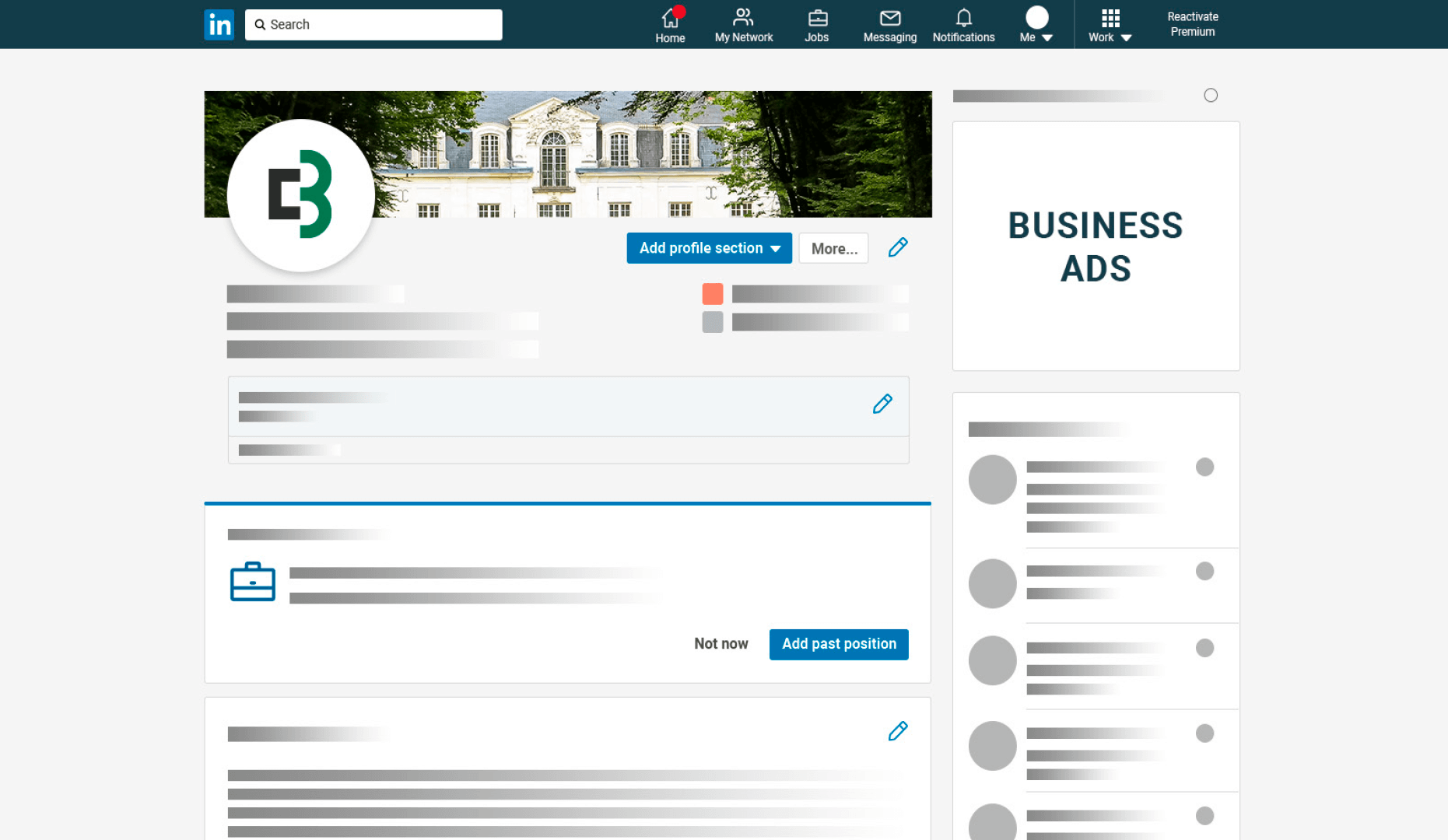Edit profile intro with pencil icon
The image size is (1448, 840).
click(x=898, y=247)
